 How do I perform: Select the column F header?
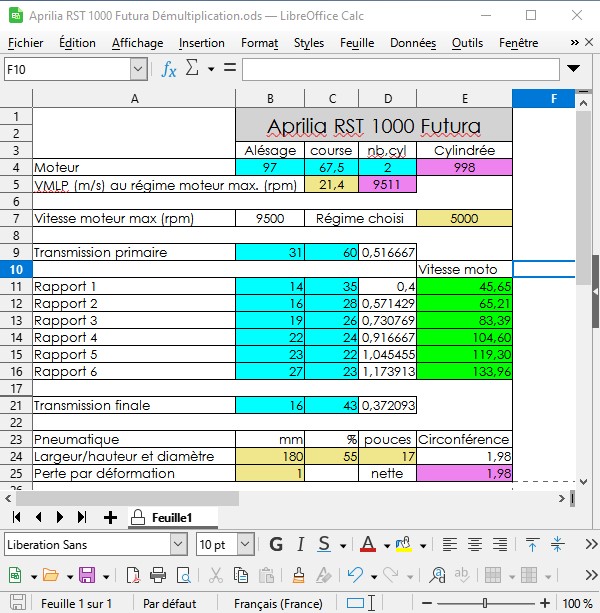pyautogui.click(x=543, y=99)
